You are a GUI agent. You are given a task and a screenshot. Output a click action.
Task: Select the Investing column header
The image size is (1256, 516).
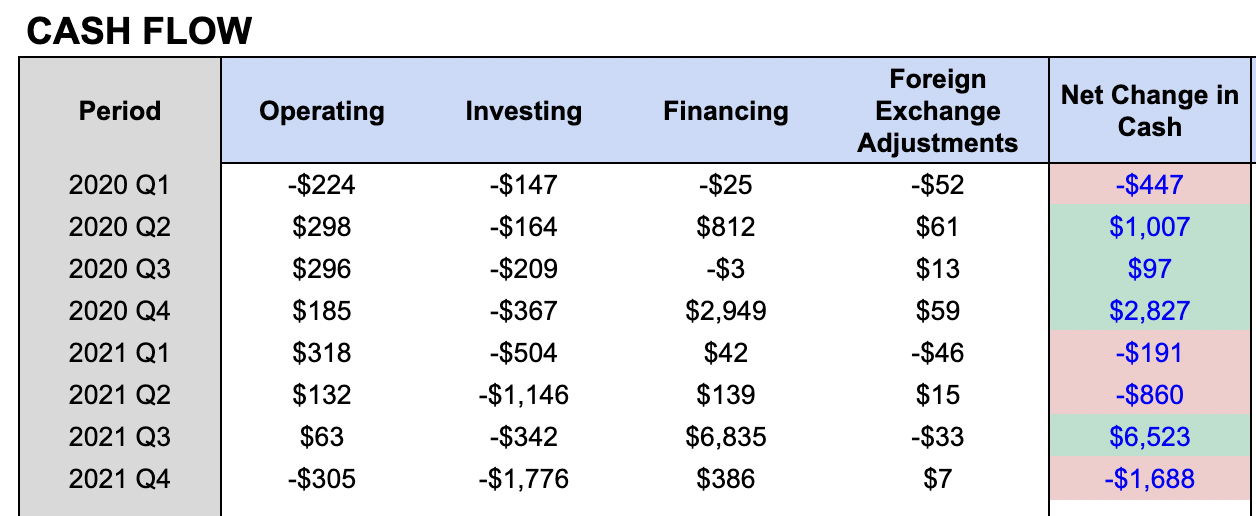coord(524,111)
